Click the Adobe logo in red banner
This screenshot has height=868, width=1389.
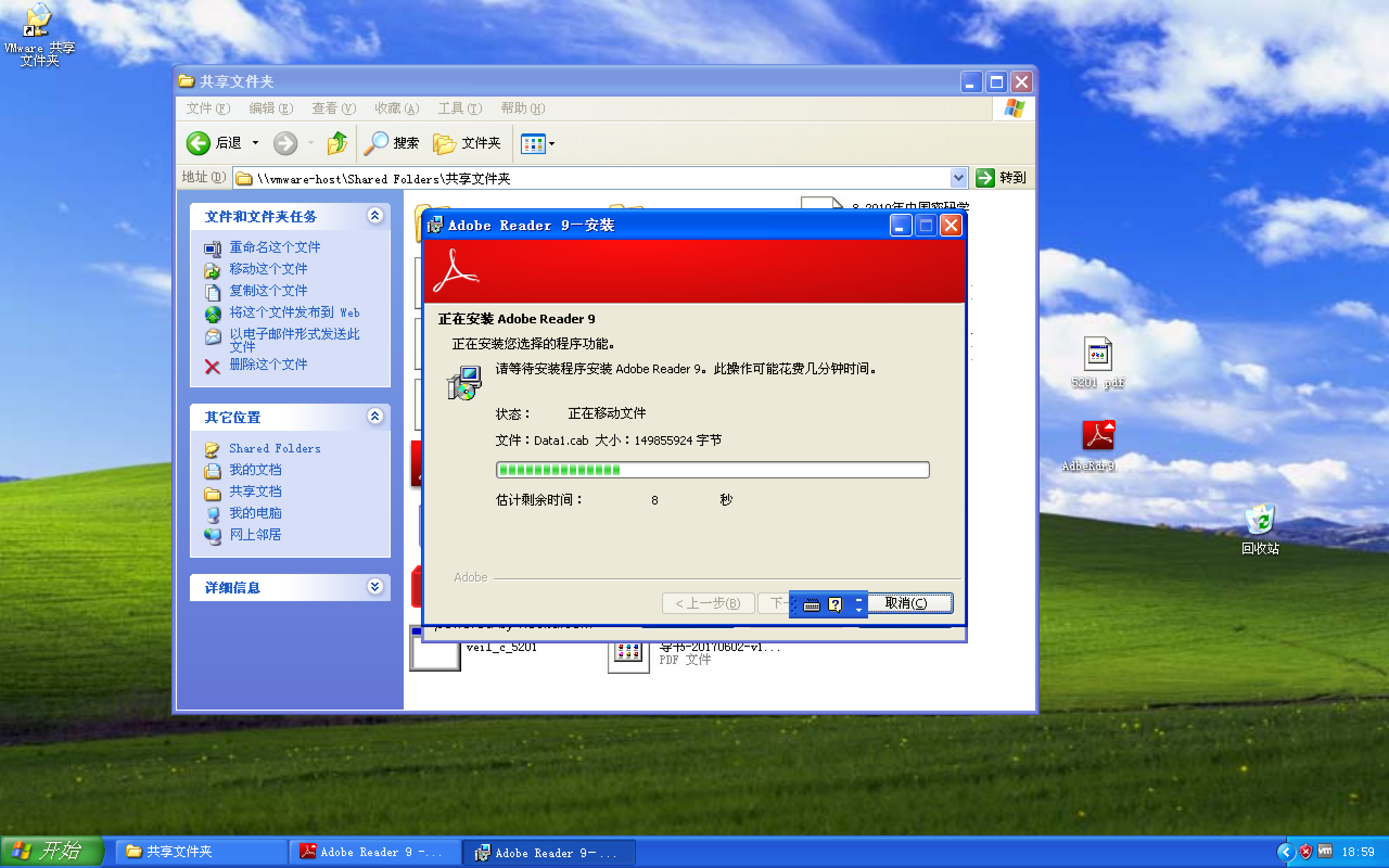(455, 272)
